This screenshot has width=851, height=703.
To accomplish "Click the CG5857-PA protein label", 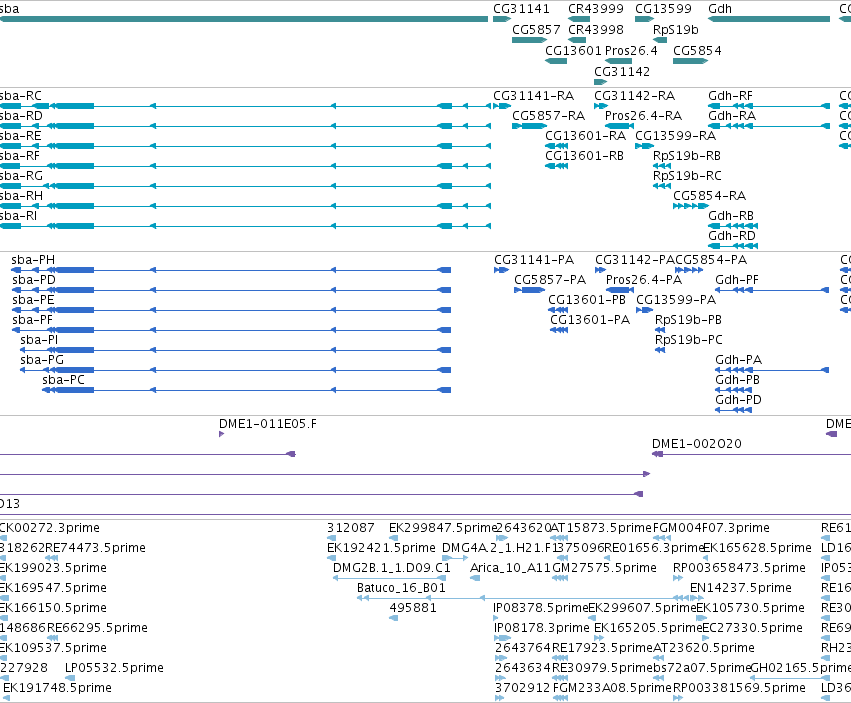I will pos(550,280).
